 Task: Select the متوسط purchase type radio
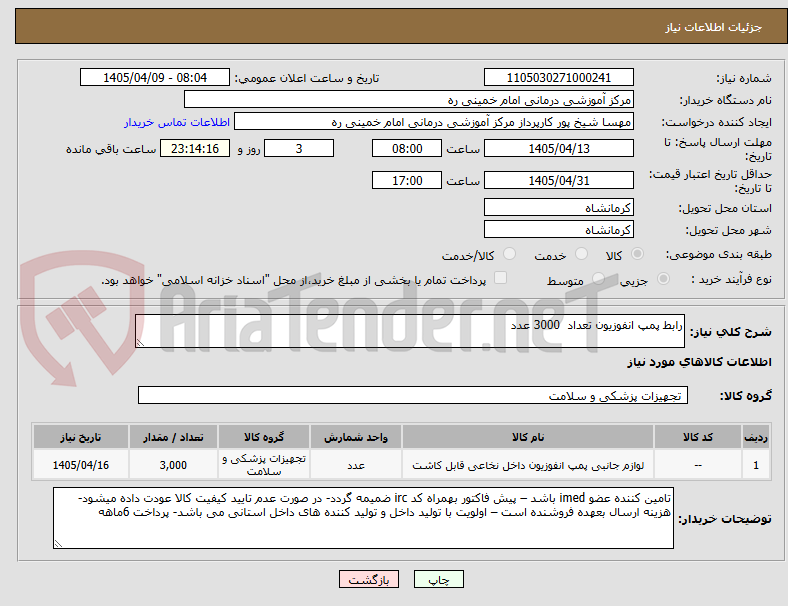tap(598, 278)
